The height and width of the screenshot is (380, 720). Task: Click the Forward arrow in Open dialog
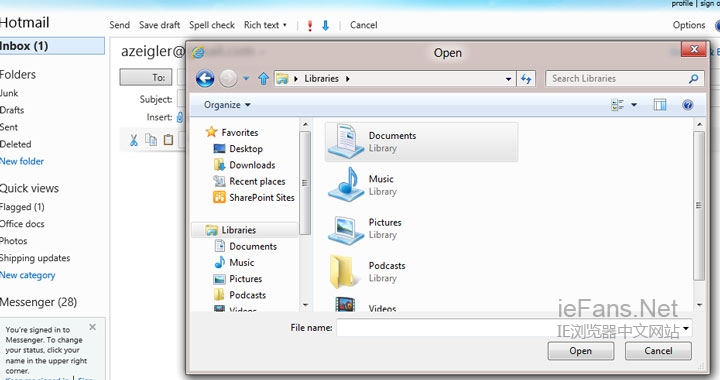228,78
